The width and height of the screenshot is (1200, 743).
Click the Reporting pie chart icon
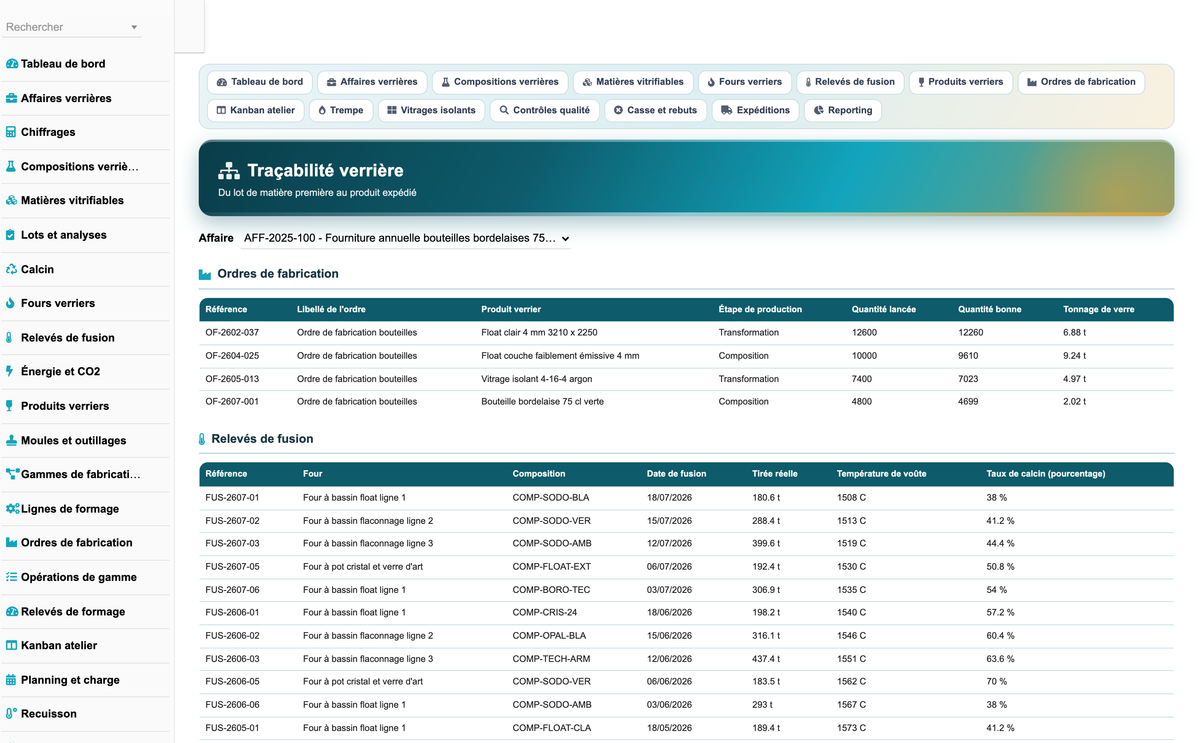coord(819,110)
